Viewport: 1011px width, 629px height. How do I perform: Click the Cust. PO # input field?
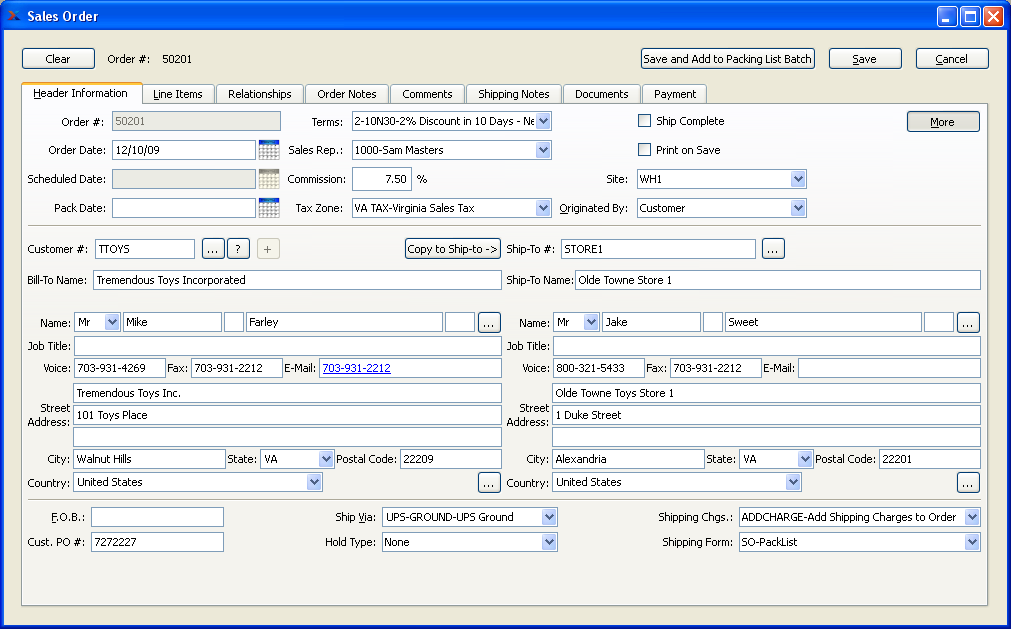pyautogui.click(x=157, y=542)
